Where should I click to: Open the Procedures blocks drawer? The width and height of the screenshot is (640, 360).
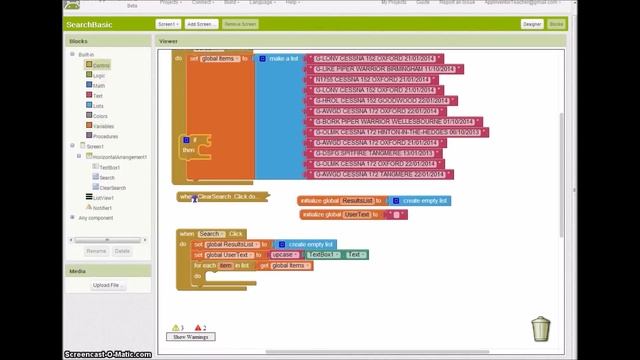pyautogui.click(x=102, y=136)
